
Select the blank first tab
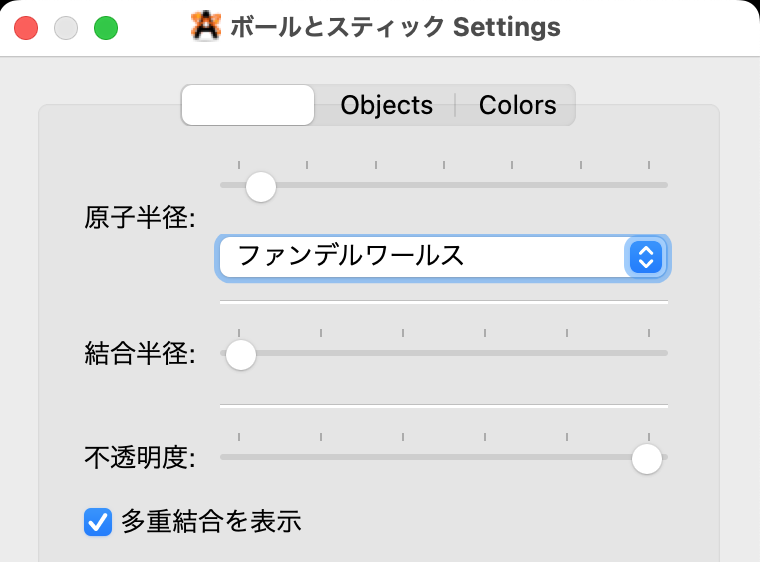(248, 105)
